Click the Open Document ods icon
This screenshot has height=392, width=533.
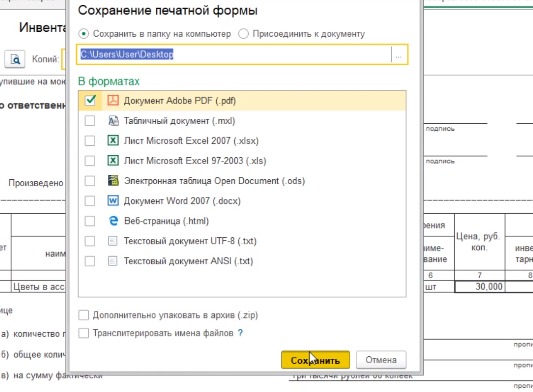click(x=113, y=181)
